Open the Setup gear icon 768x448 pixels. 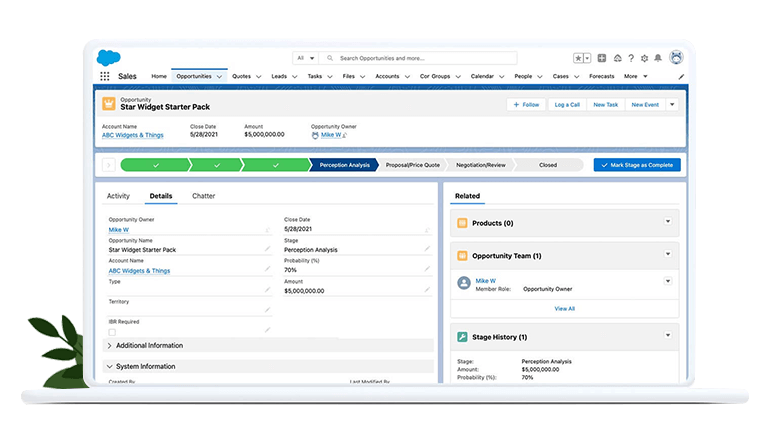coord(645,58)
